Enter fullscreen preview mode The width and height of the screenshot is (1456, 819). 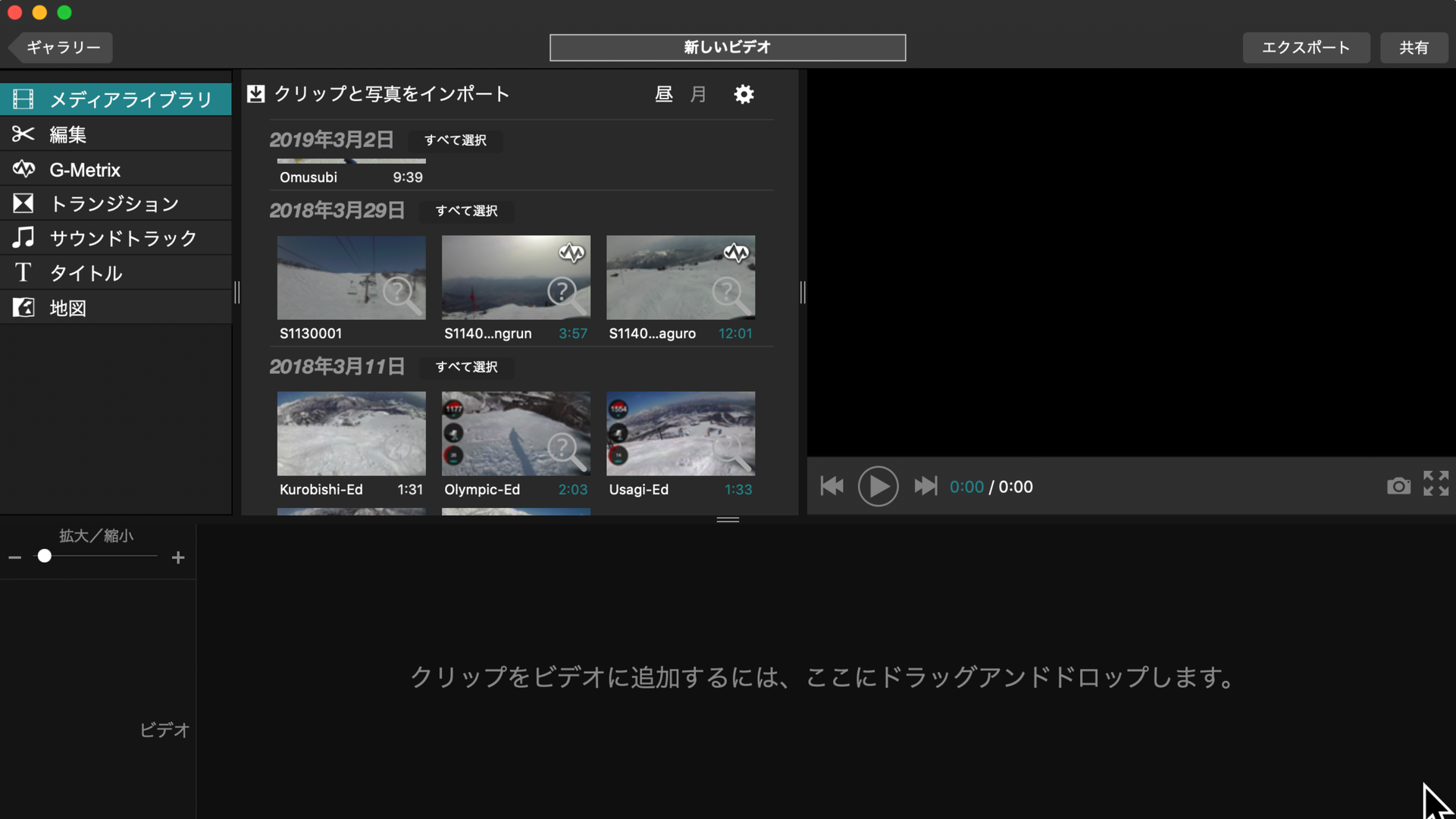[1436, 484]
